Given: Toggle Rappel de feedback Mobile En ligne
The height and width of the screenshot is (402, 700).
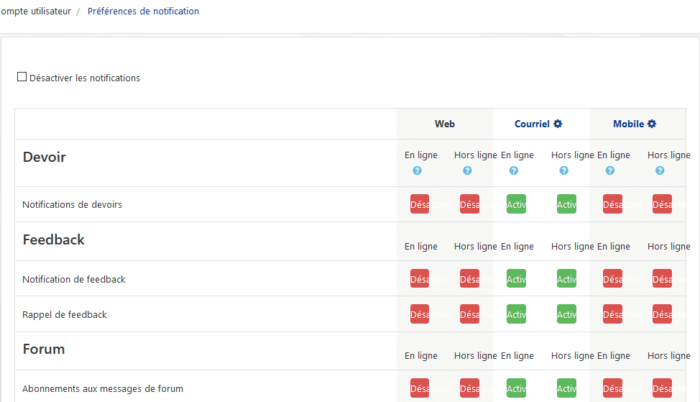Looking at the screenshot, I should [612, 314].
